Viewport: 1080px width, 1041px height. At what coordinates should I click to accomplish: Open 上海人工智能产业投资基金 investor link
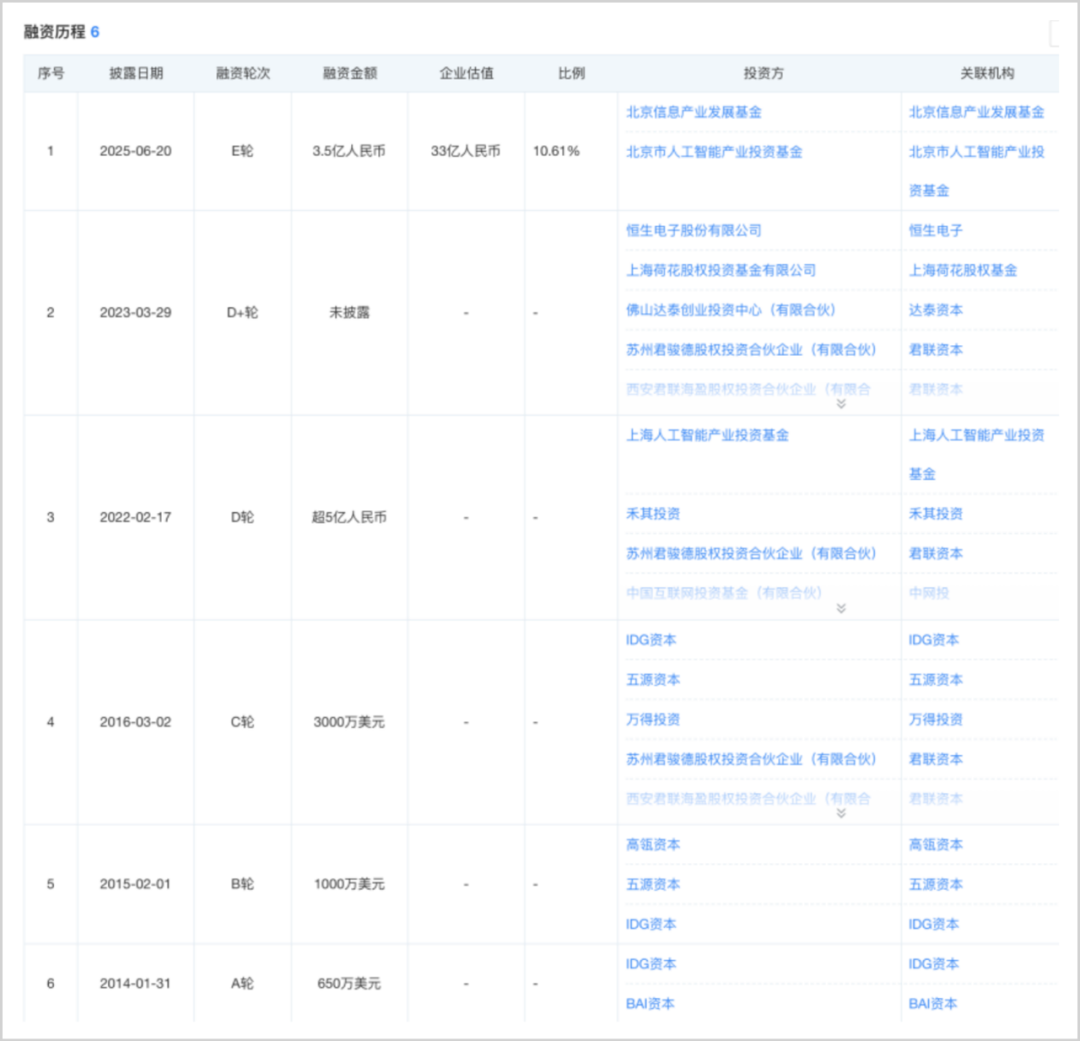[707, 435]
